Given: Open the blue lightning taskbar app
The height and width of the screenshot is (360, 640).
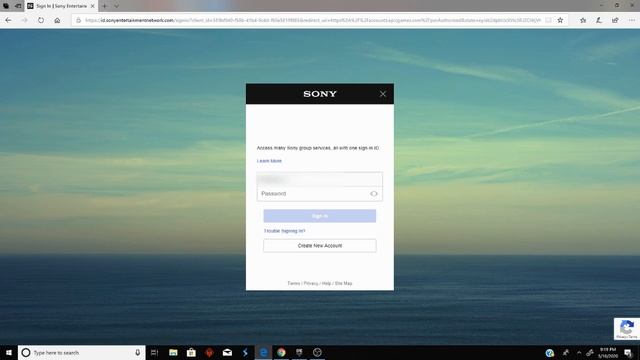Looking at the screenshot, I should [x=245, y=353].
